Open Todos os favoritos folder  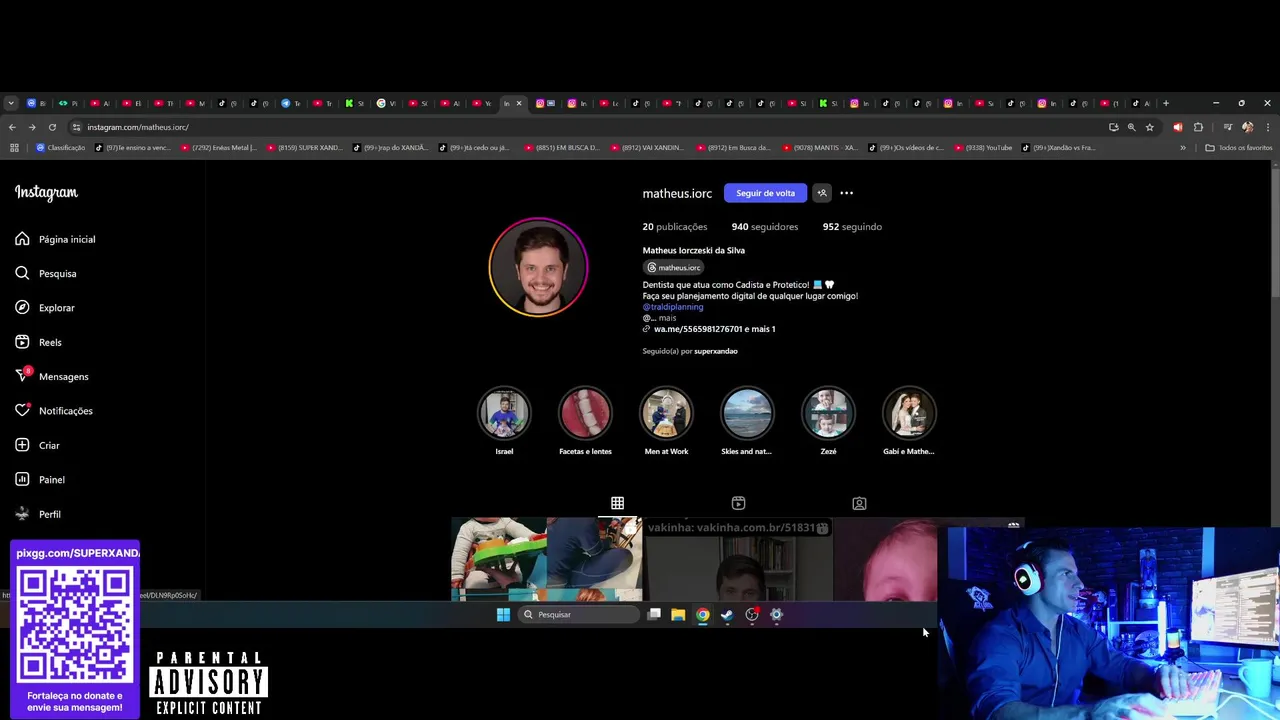point(1238,148)
